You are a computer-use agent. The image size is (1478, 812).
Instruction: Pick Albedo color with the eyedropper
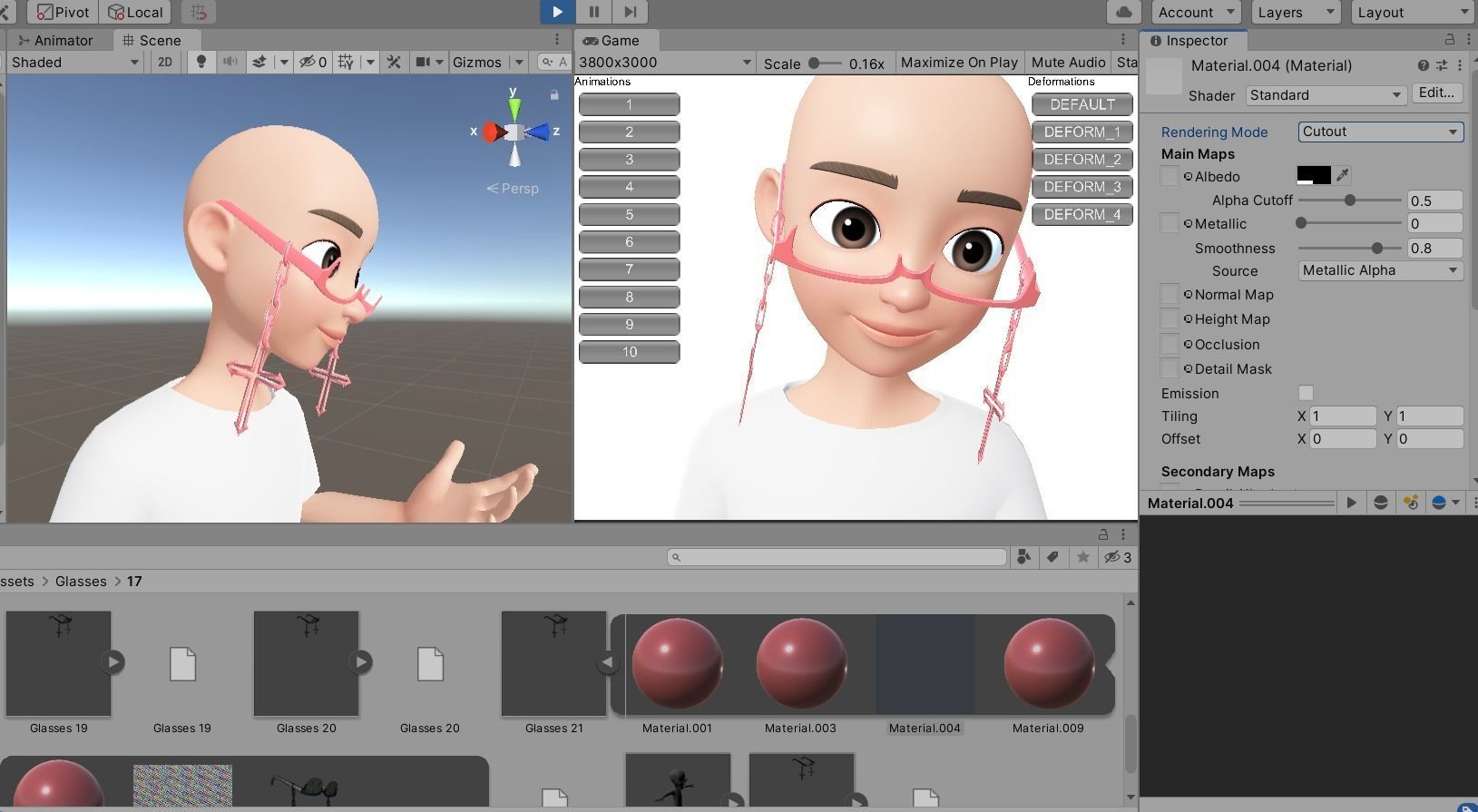point(1343,175)
